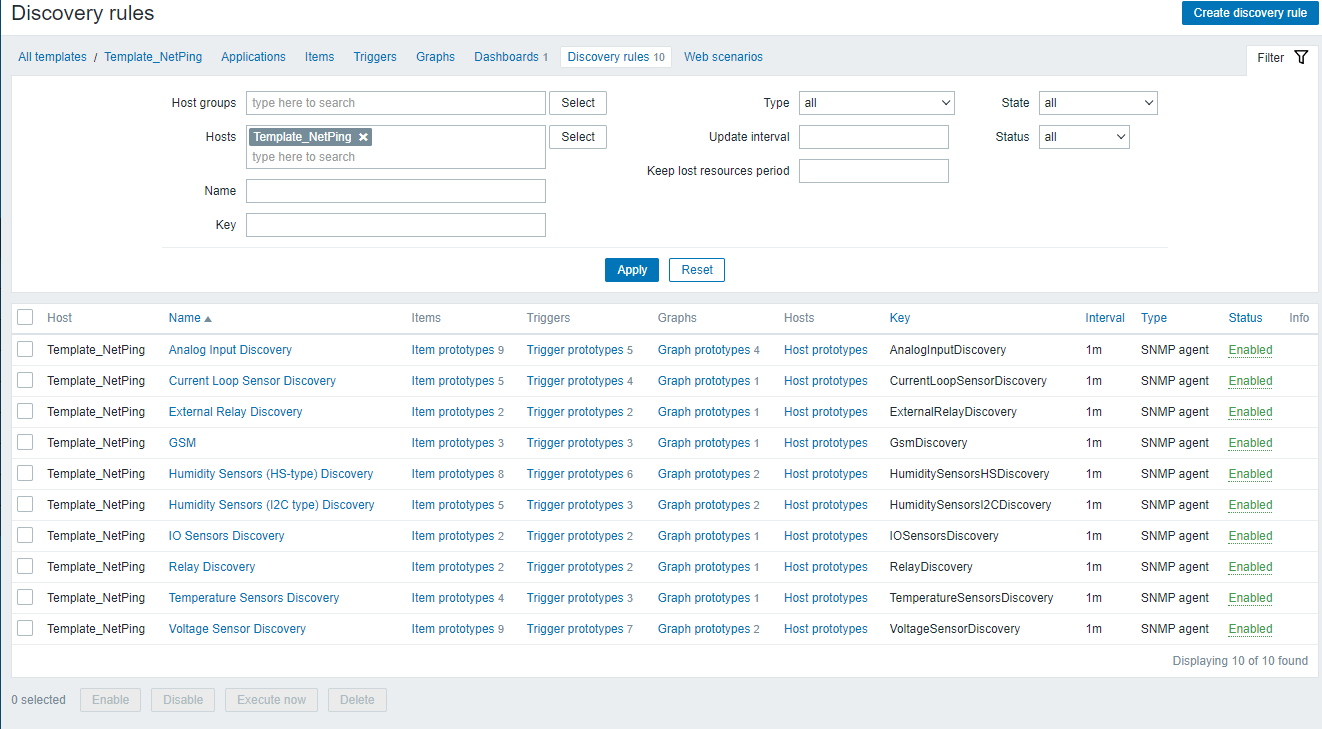
Task: Expand the State dropdown
Action: (1097, 103)
